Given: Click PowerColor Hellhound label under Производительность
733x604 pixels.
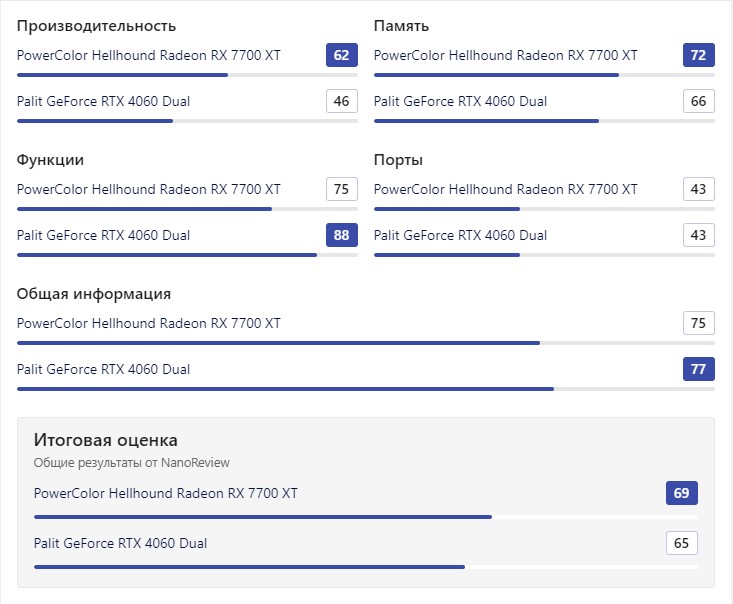Looking at the screenshot, I should [149, 55].
